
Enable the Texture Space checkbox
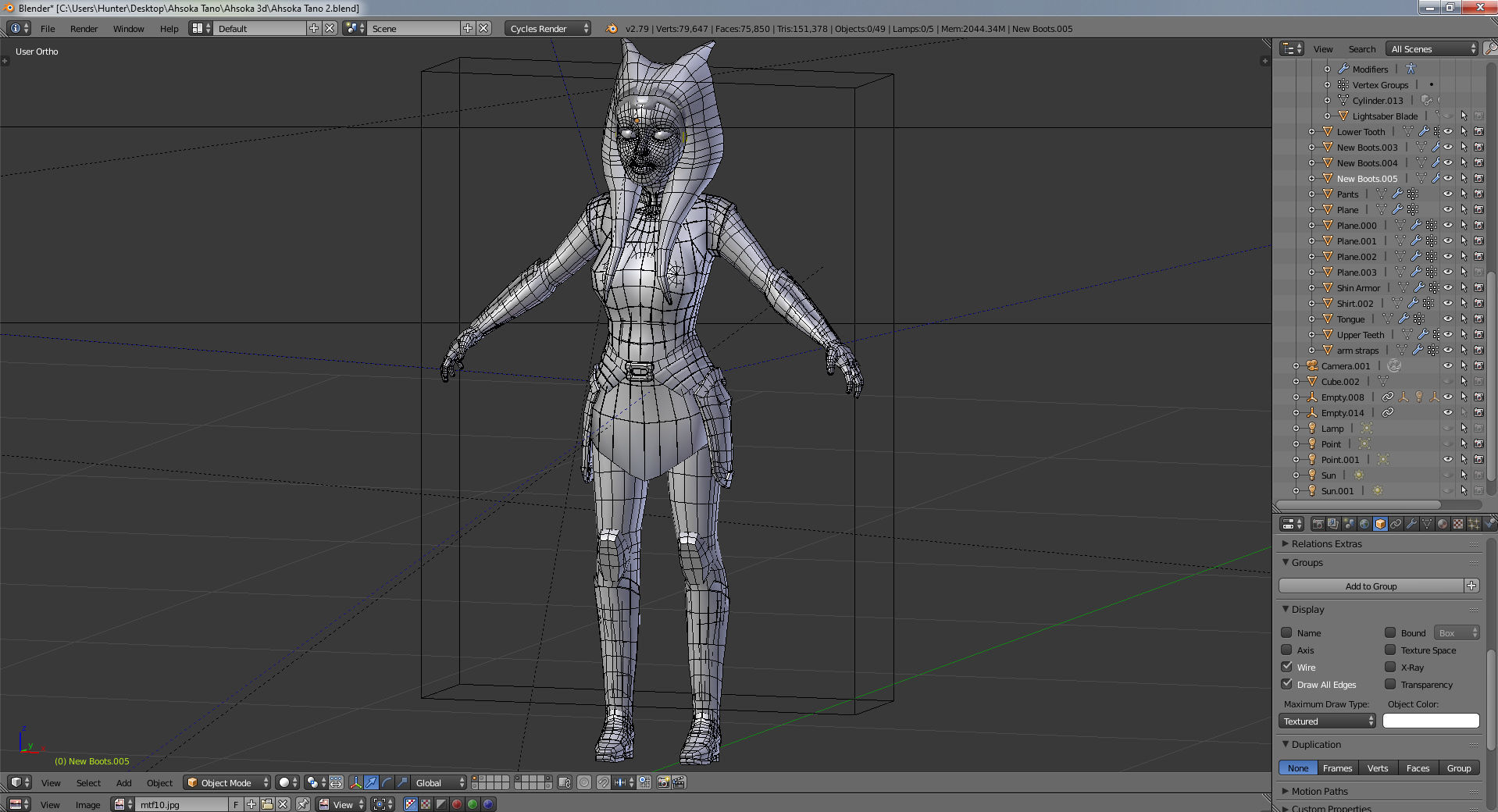[1390, 650]
